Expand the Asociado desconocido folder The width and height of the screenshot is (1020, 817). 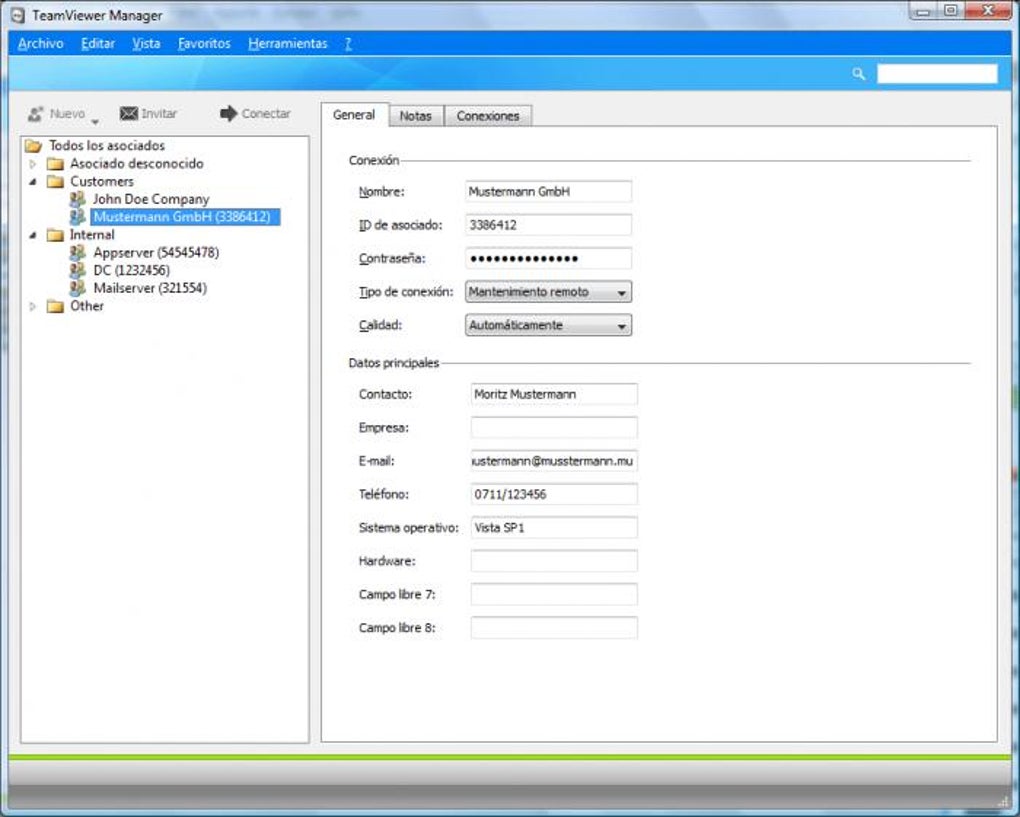pos(33,164)
